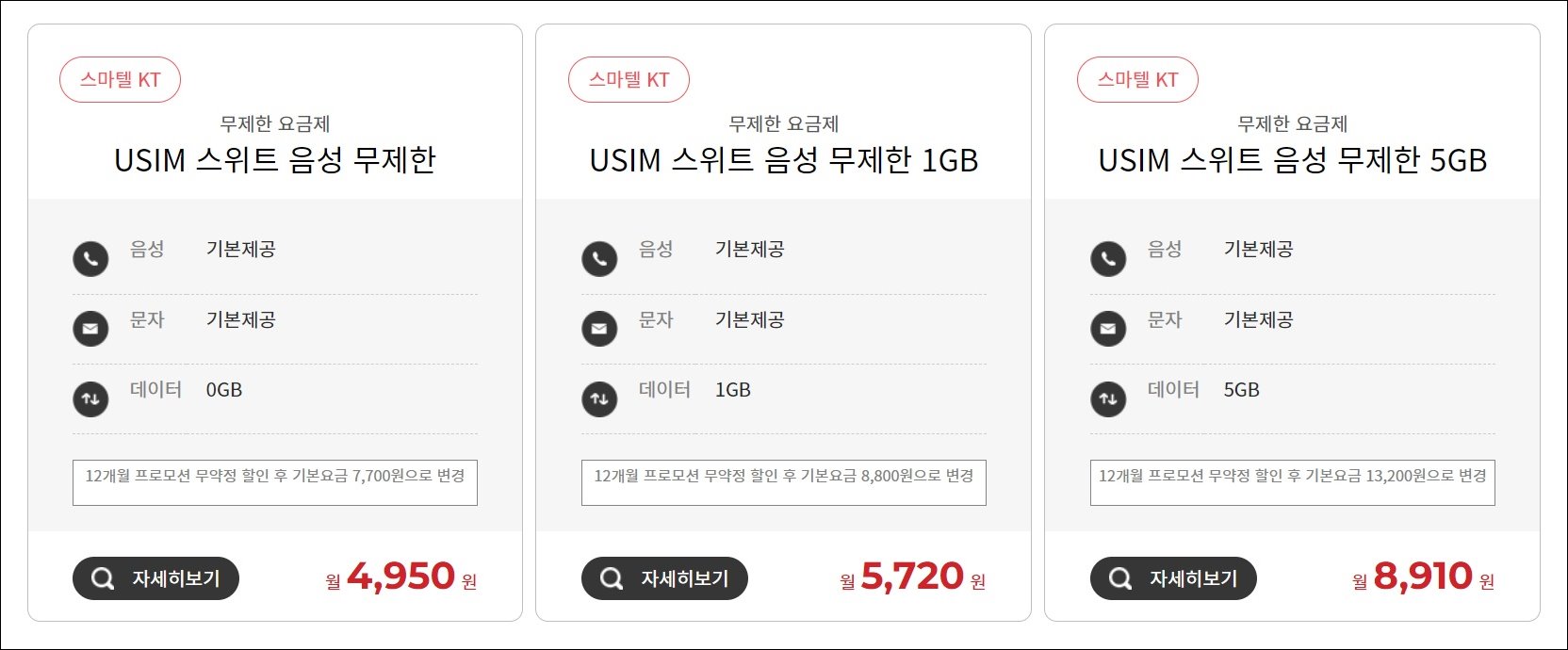Click the phone icon in the 1GB plan card
This screenshot has width=1568, height=650.
pyautogui.click(x=599, y=258)
